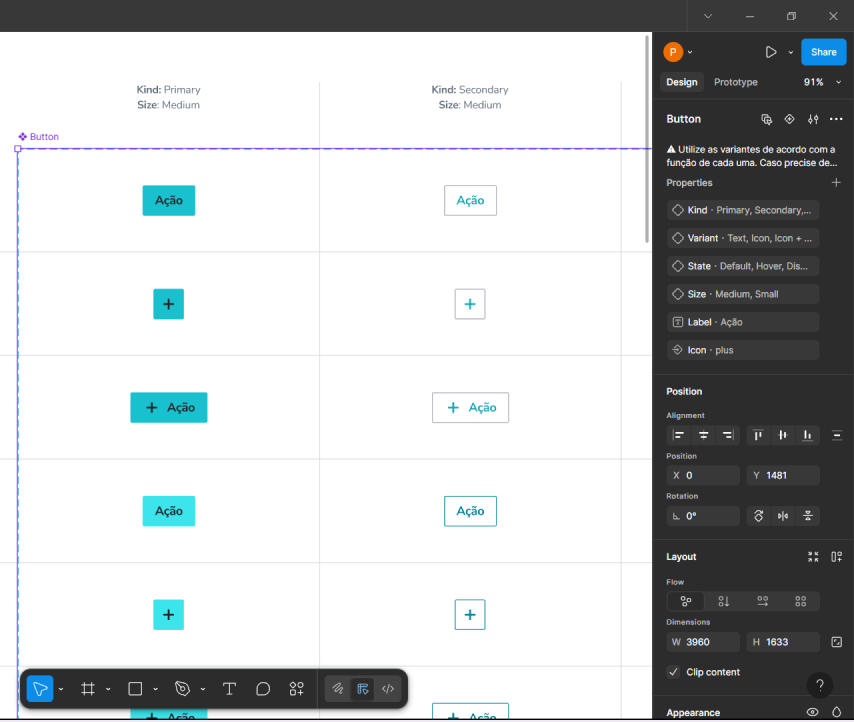854x722 pixels.
Task: Click the help question mark button
Action: coord(819,685)
